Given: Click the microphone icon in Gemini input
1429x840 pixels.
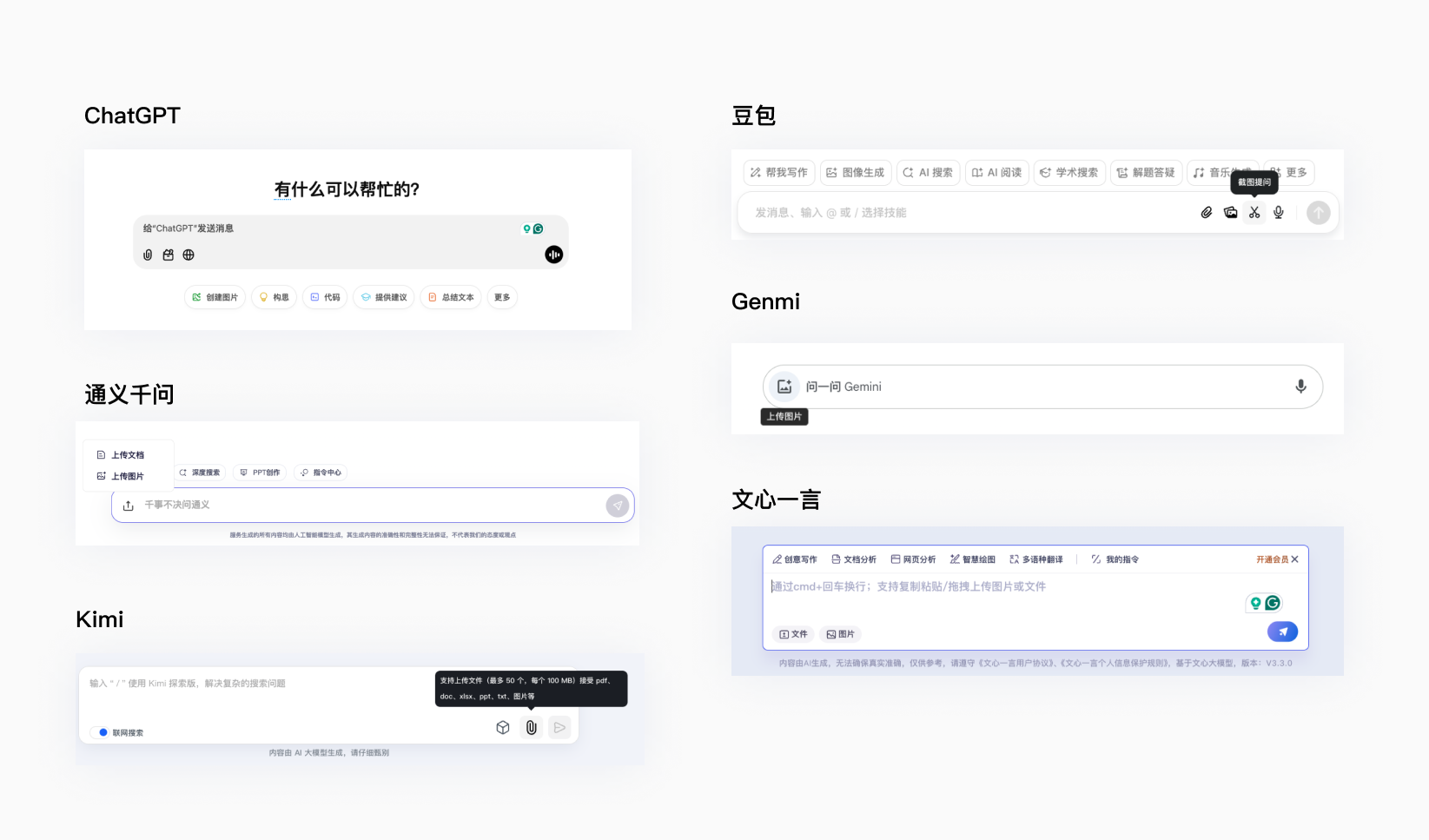Looking at the screenshot, I should tap(1300, 387).
